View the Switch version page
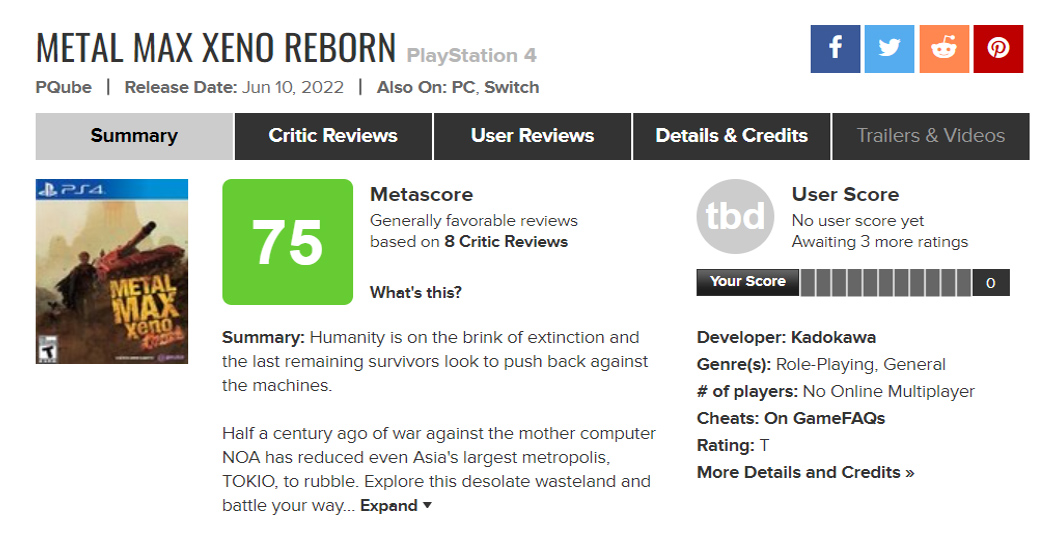 [x=512, y=88]
